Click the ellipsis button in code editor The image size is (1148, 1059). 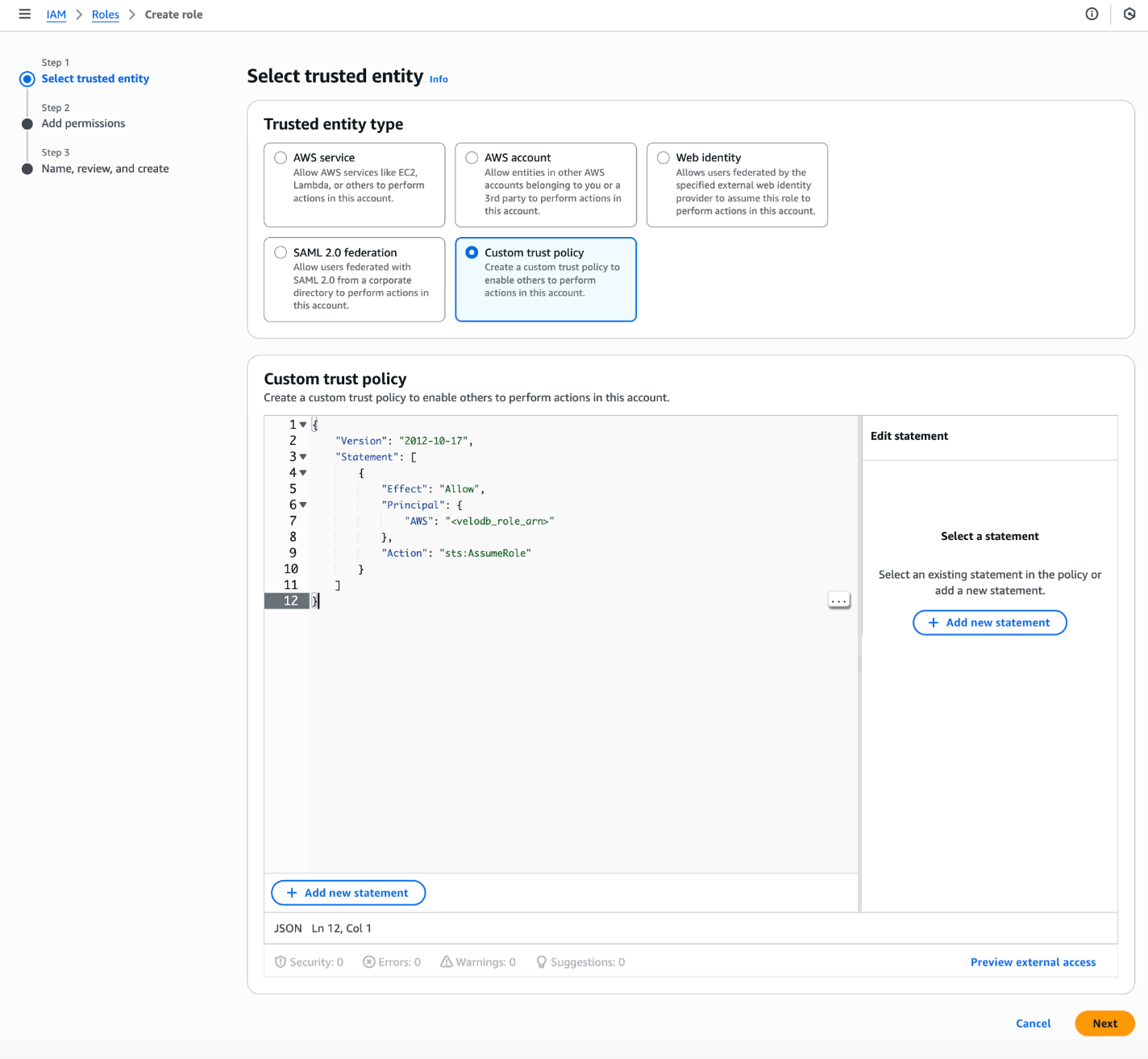coord(838,600)
